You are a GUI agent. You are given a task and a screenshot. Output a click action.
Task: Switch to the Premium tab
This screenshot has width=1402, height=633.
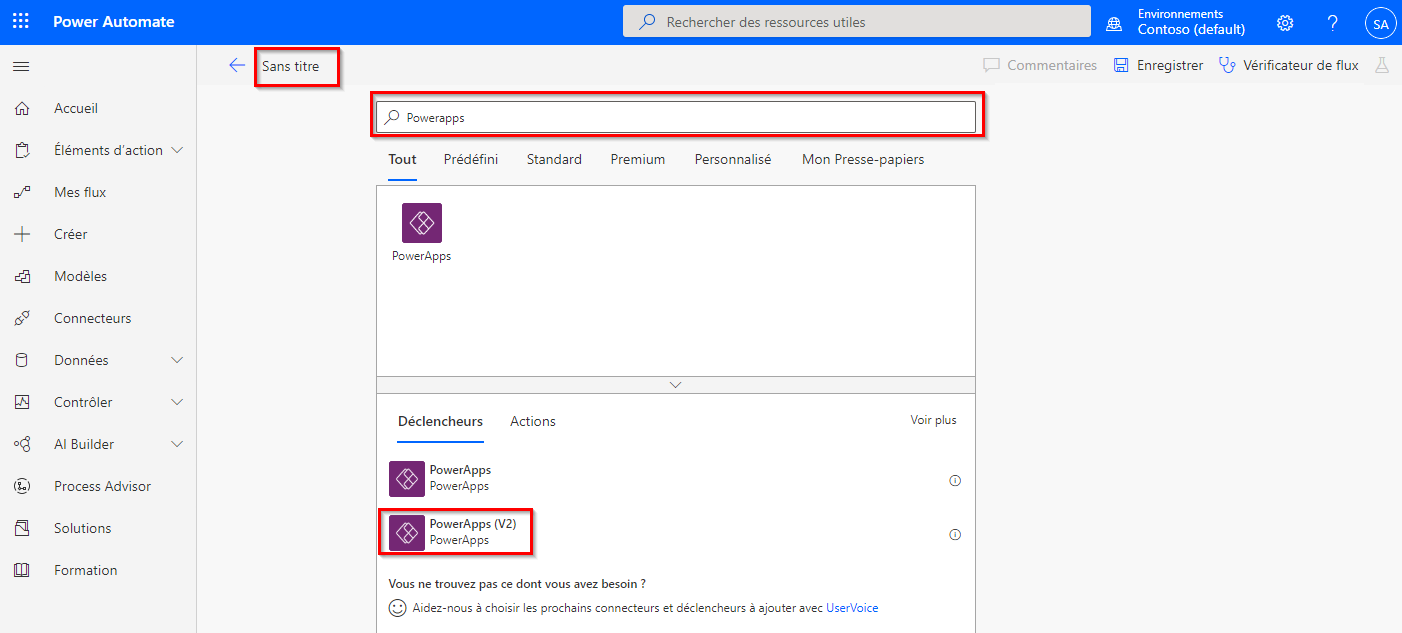click(638, 160)
